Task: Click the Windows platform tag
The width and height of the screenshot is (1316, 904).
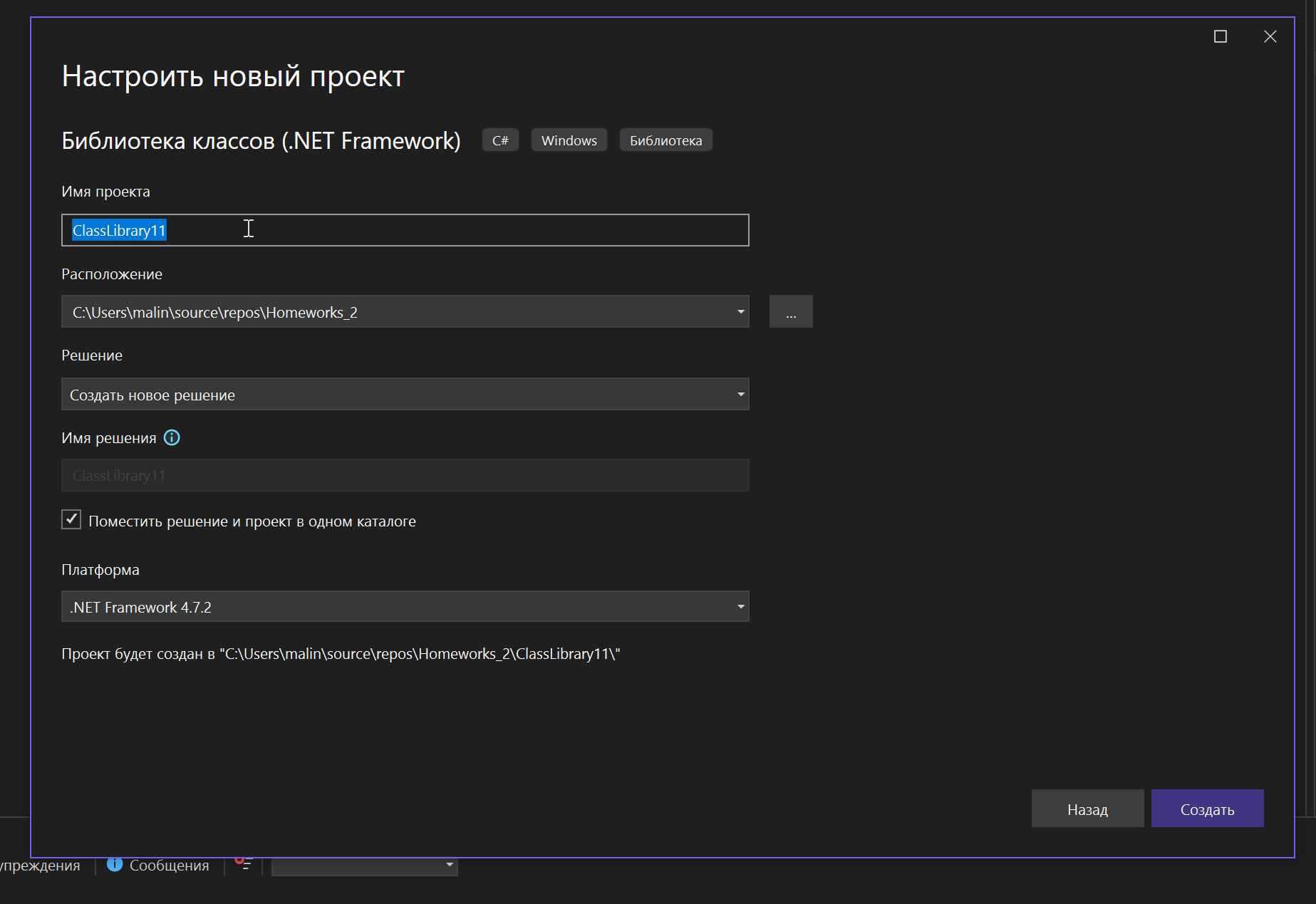Action: [569, 140]
